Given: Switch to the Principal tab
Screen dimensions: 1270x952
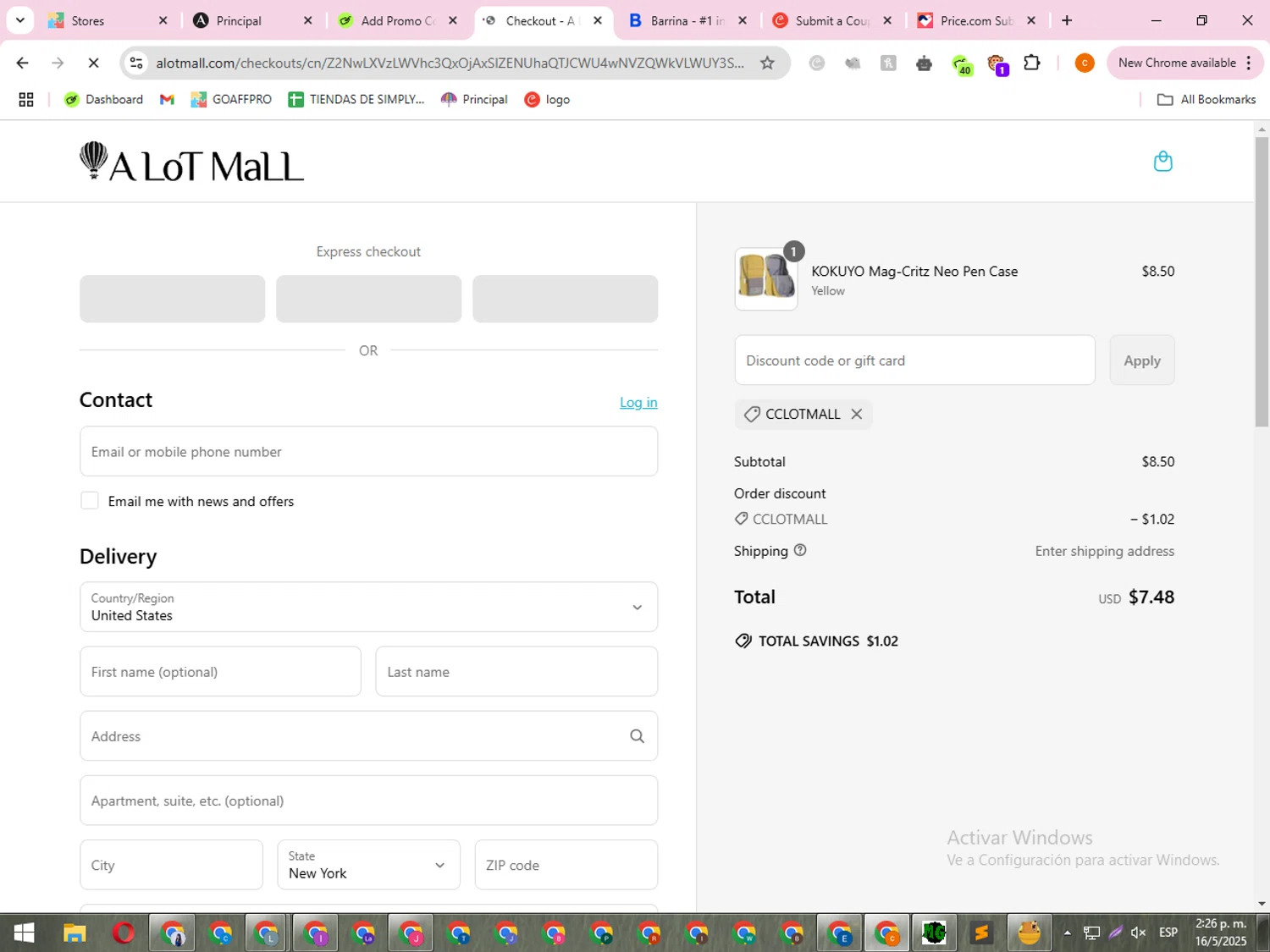Looking at the screenshot, I should [x=251, y=20].
